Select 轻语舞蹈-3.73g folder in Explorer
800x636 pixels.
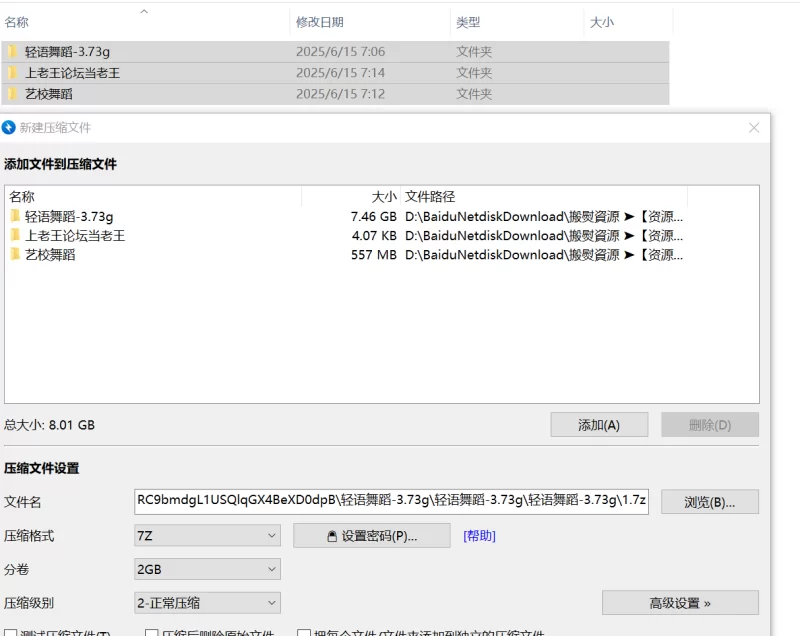335,52
